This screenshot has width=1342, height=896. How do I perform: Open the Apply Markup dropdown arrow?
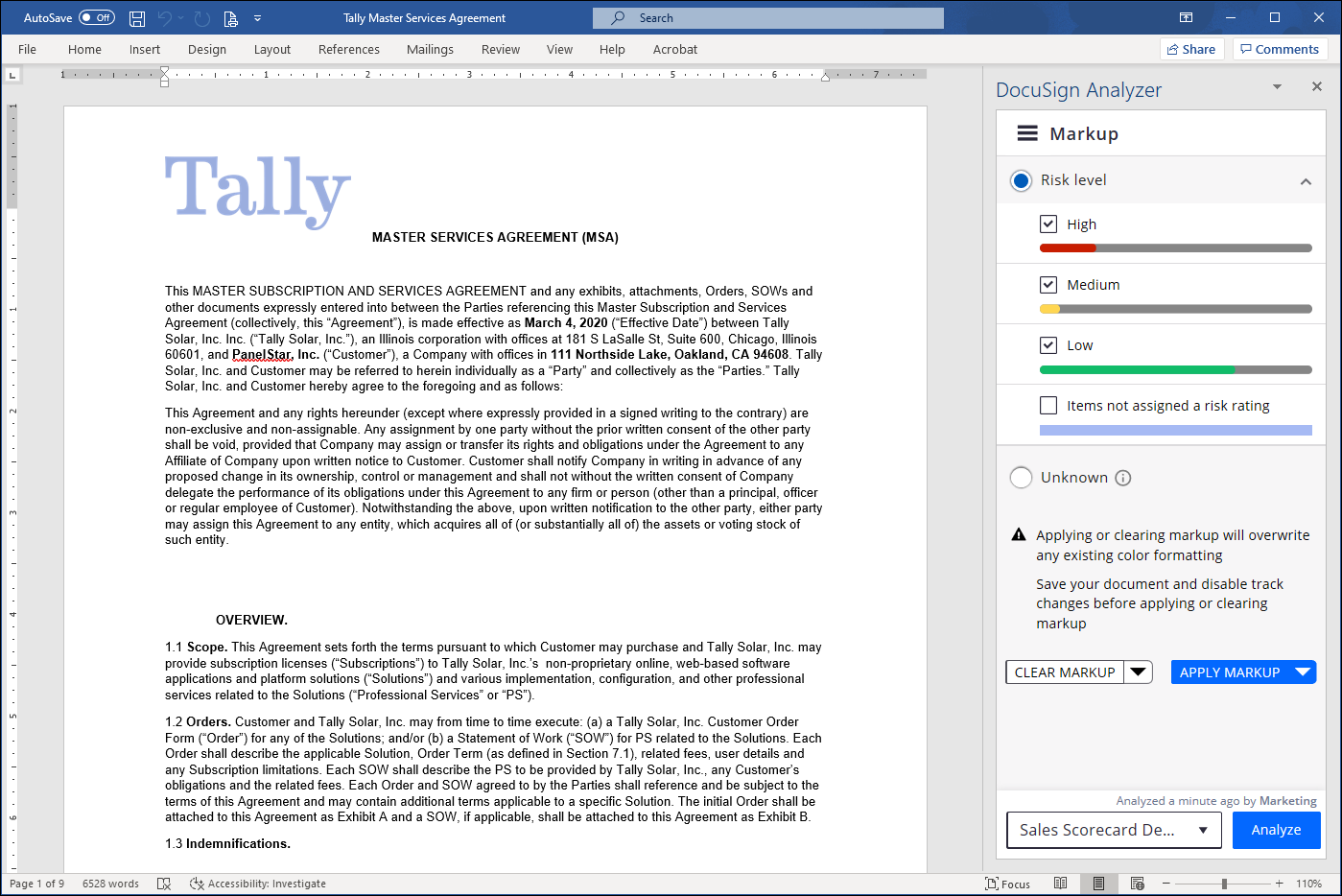point(1303,672)
